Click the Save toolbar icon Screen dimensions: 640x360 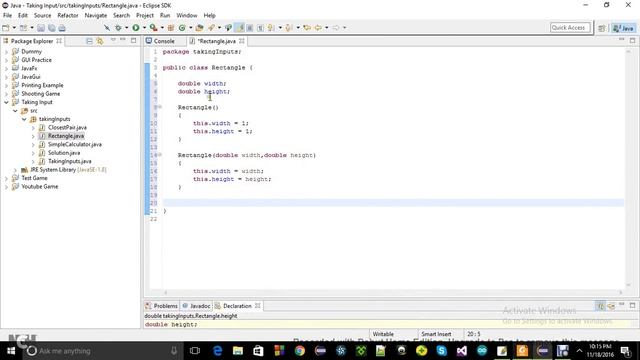pyautogui.click(x=41, y=28)
